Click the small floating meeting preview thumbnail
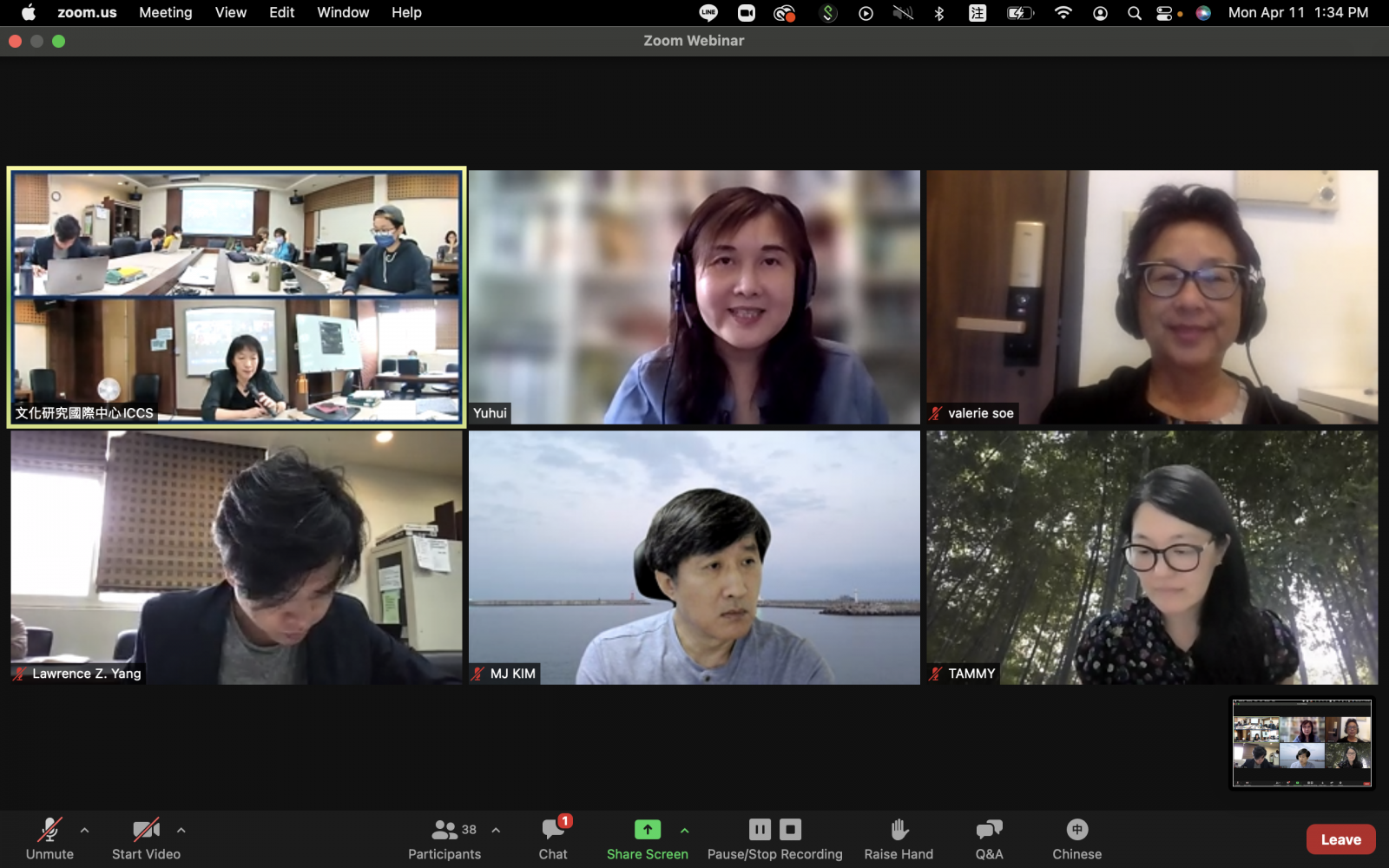1389x868 pixels. pyautogui.click(x=1302, y=743)
